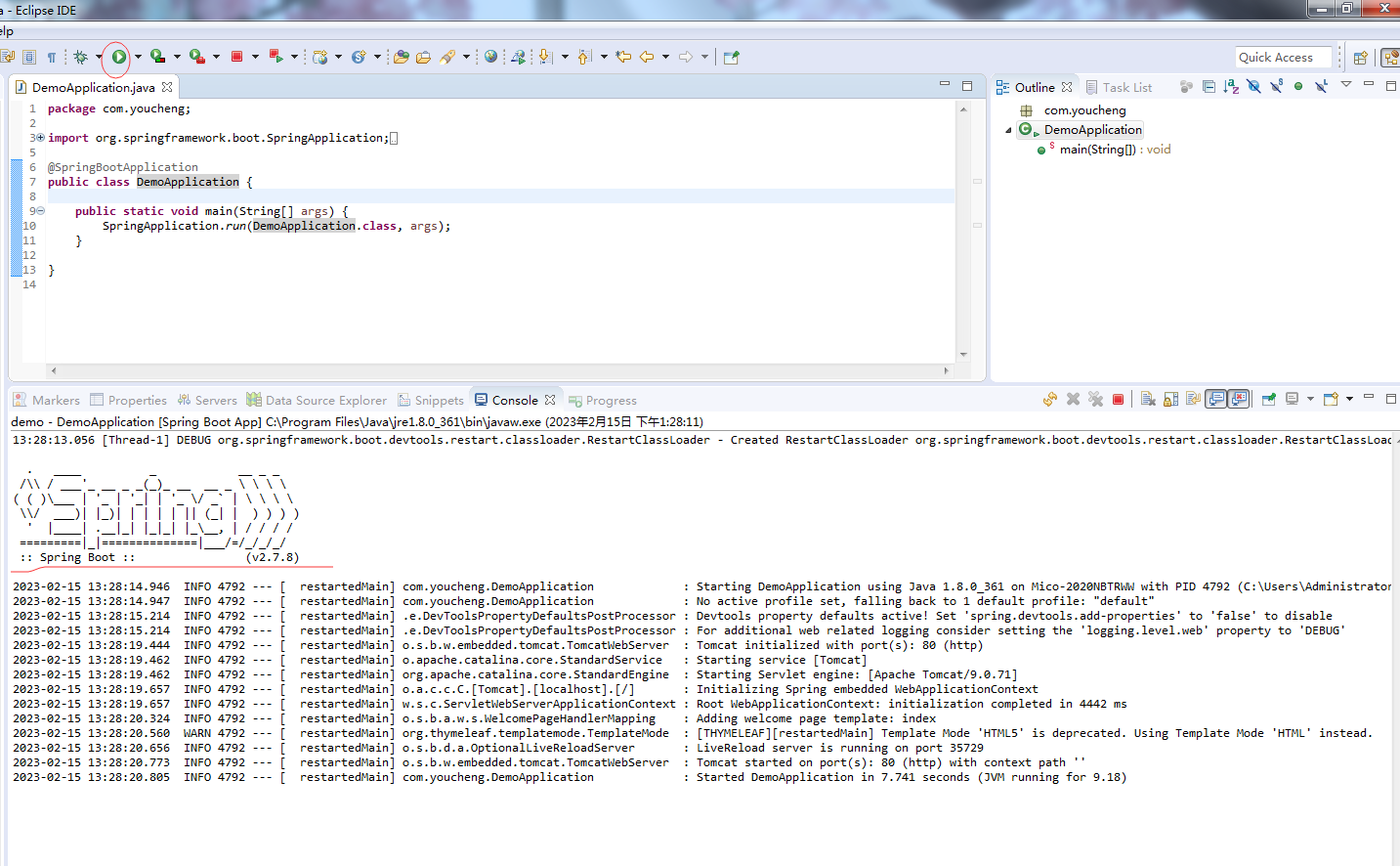Viewport: 1400px width, 866px height.
Task: Open the Back history dropdown arrow
Action: (665, 57)
